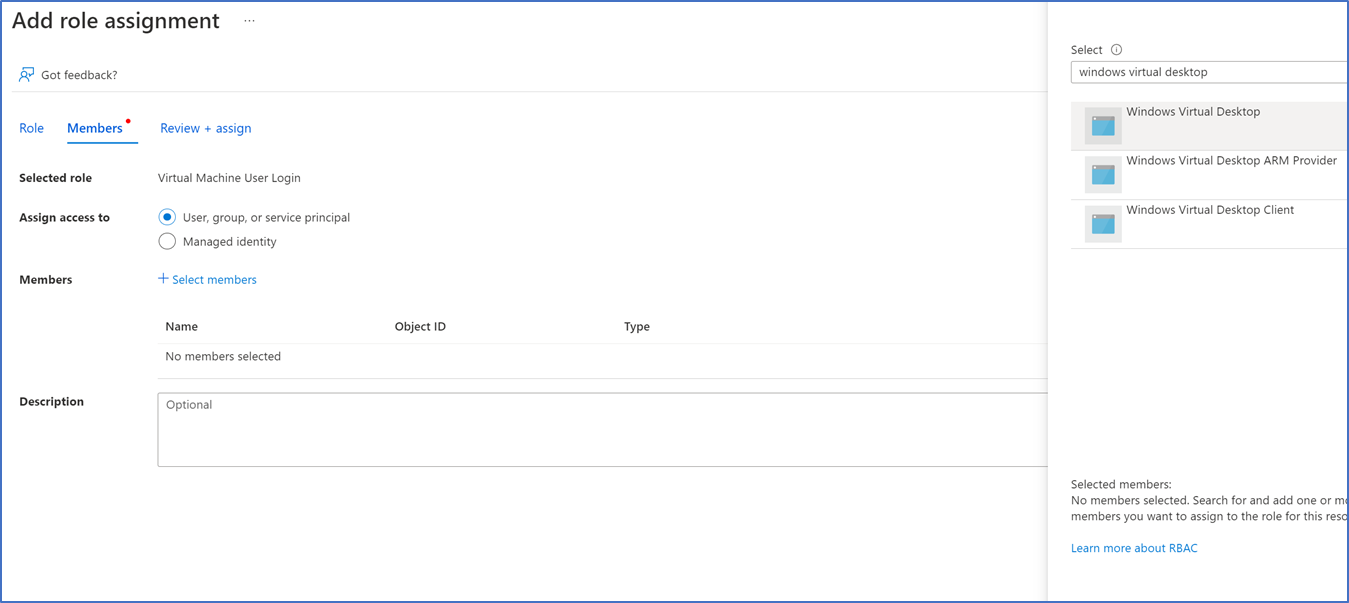Go to the Review + assign tab
The width and height of the screenshot is (1349, 603).
tap(206, 128)
